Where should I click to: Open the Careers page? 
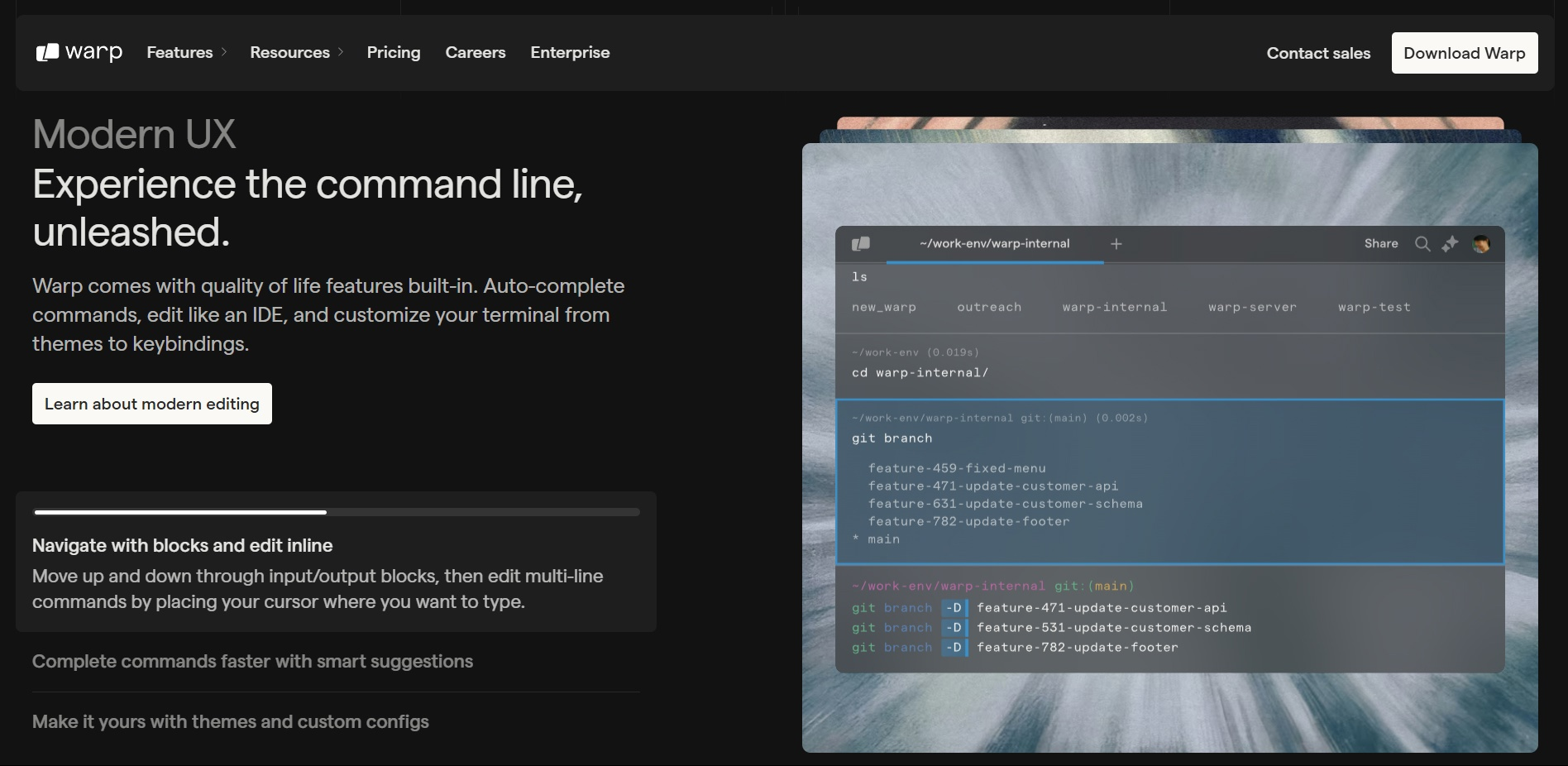click(x=476, y=52)
